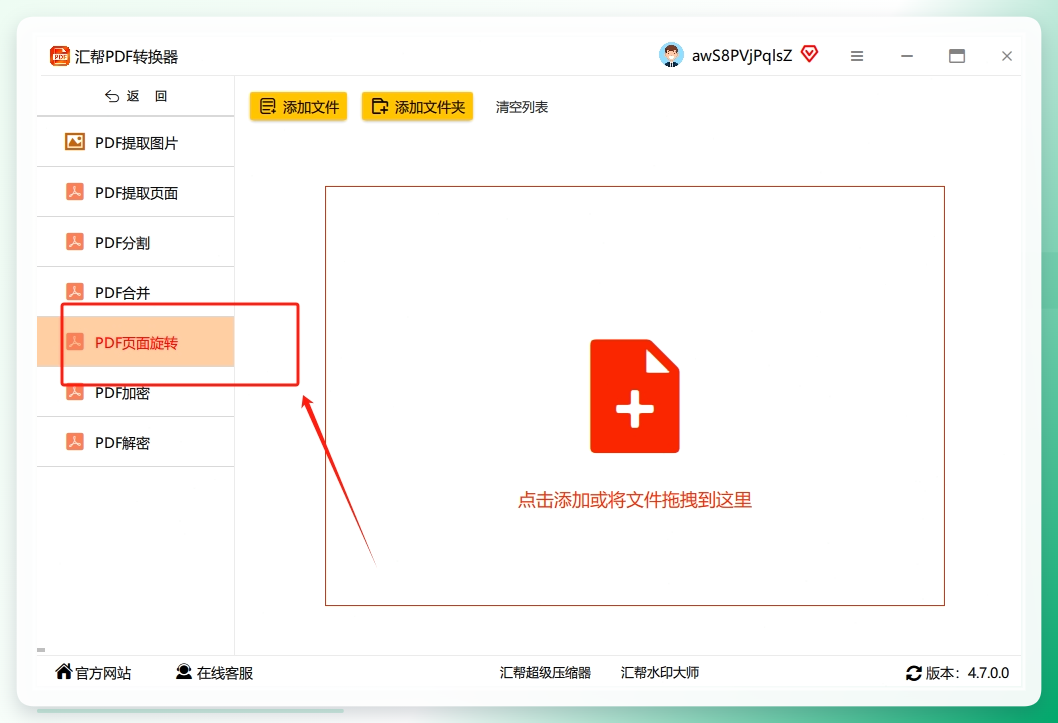Click the PDF icon beside PDF解密
The height and width of the screenshot is (723, 1058).
[75, 442]
